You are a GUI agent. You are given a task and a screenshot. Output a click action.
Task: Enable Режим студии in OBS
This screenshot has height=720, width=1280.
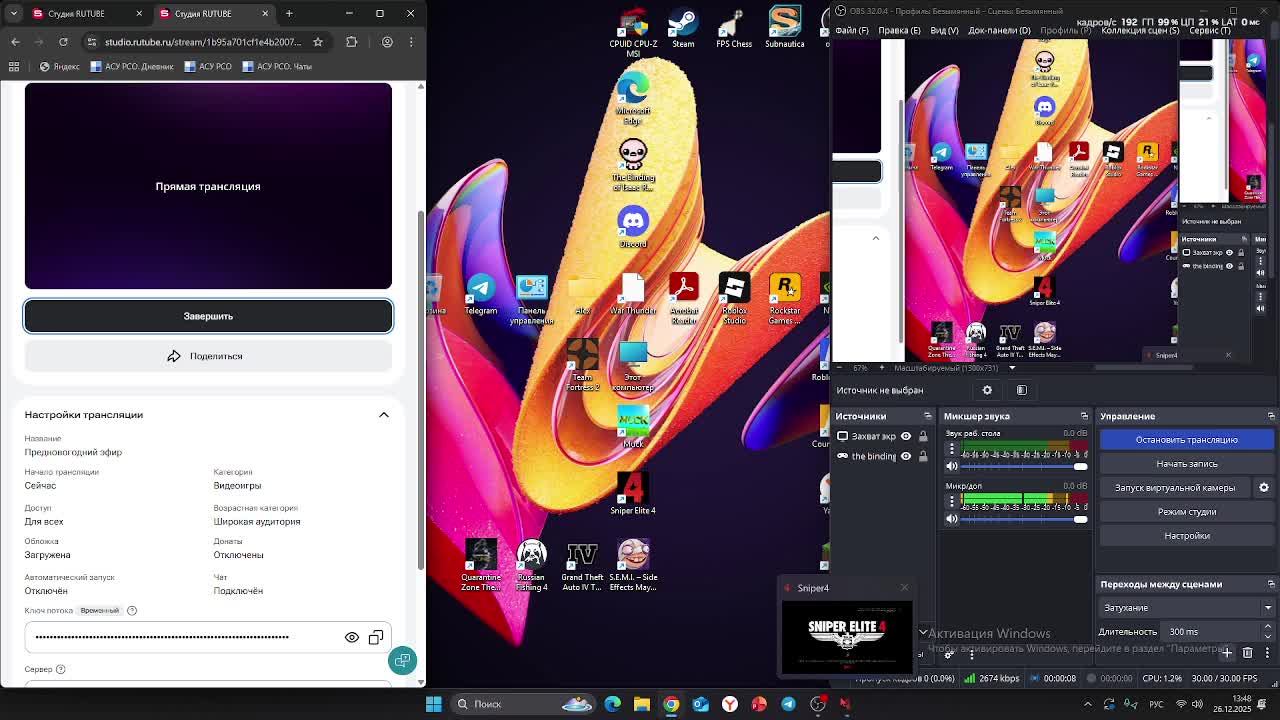1187,512
